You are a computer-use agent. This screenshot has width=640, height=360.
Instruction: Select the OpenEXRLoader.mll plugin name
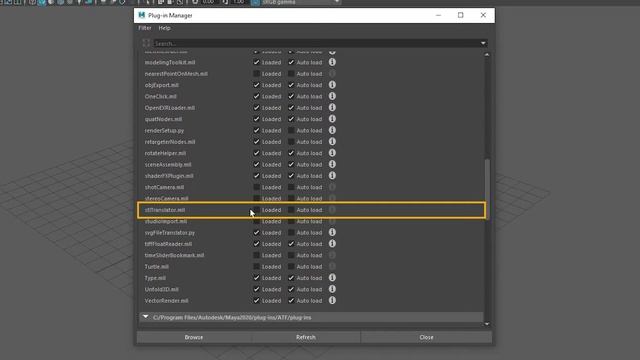pyautogui.click(x=170, y=108)
